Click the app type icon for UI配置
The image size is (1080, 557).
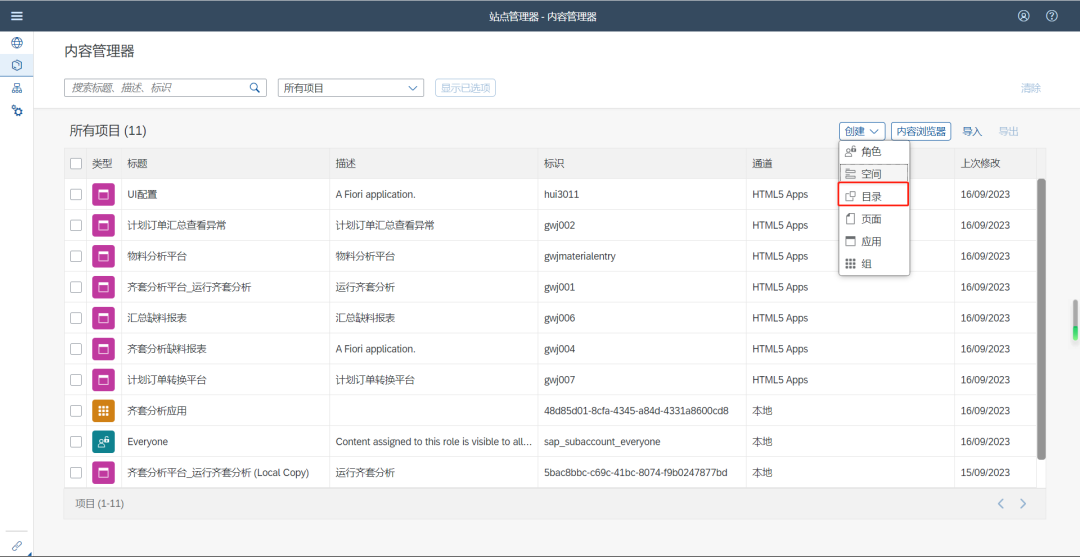point(103,195)
